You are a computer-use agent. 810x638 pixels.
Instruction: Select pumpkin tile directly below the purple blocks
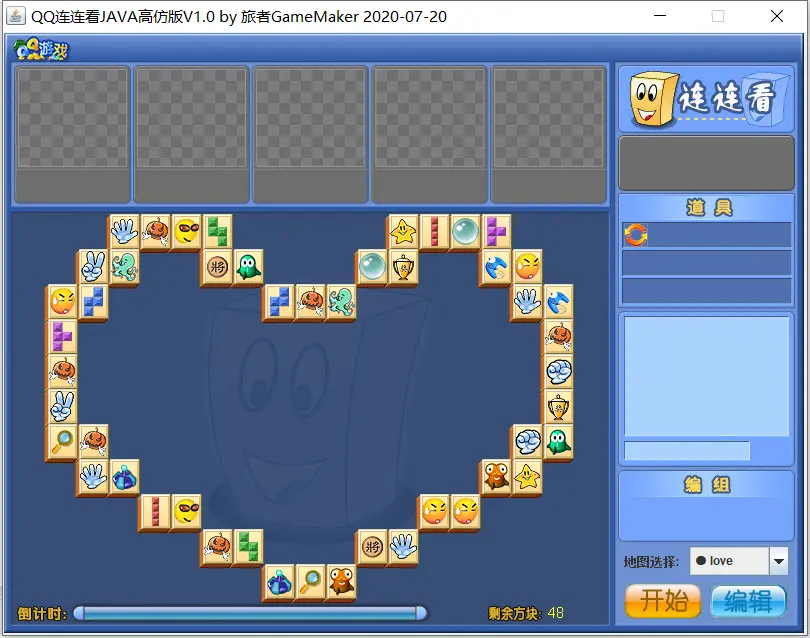[x=62, y=371]
